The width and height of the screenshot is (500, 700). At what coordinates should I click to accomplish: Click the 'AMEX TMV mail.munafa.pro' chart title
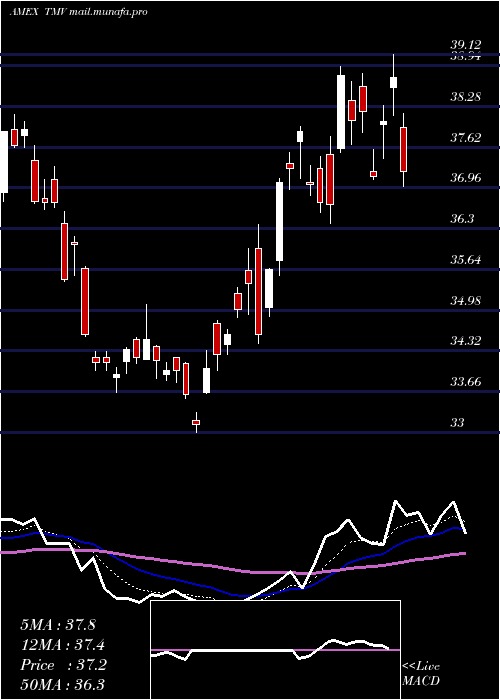click(x=79, y=12)
